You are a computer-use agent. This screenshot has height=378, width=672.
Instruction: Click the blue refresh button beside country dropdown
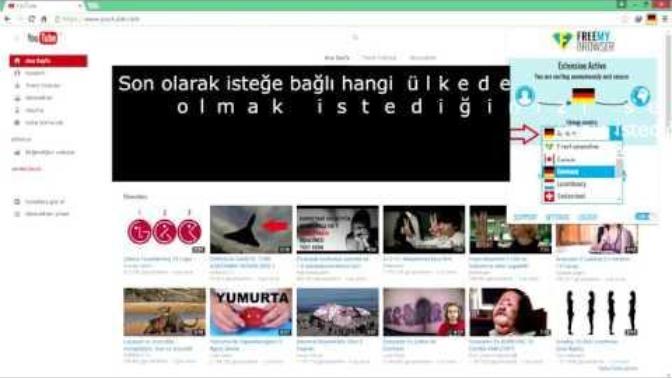point(616,133)
